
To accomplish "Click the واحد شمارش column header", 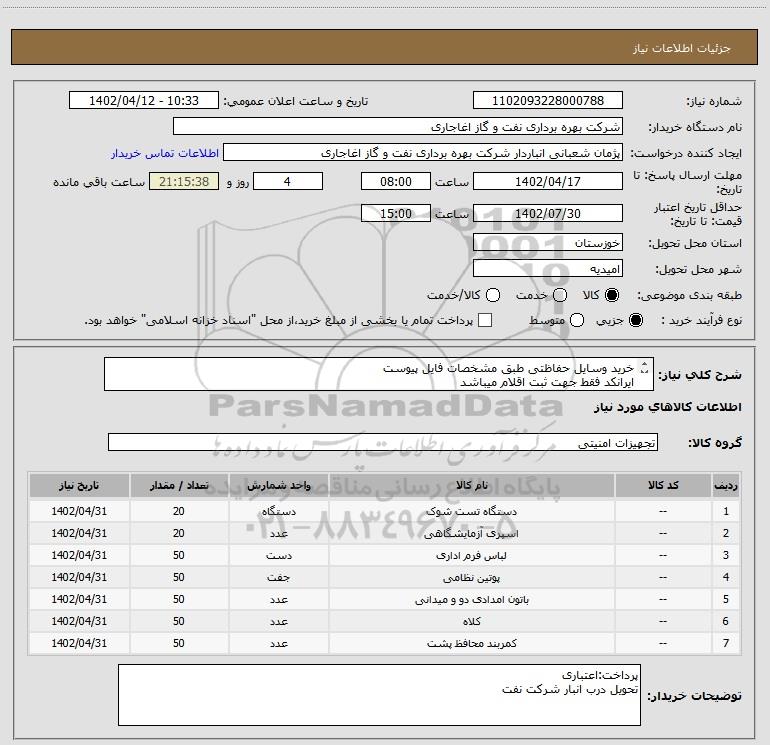I will click(278, 485).
